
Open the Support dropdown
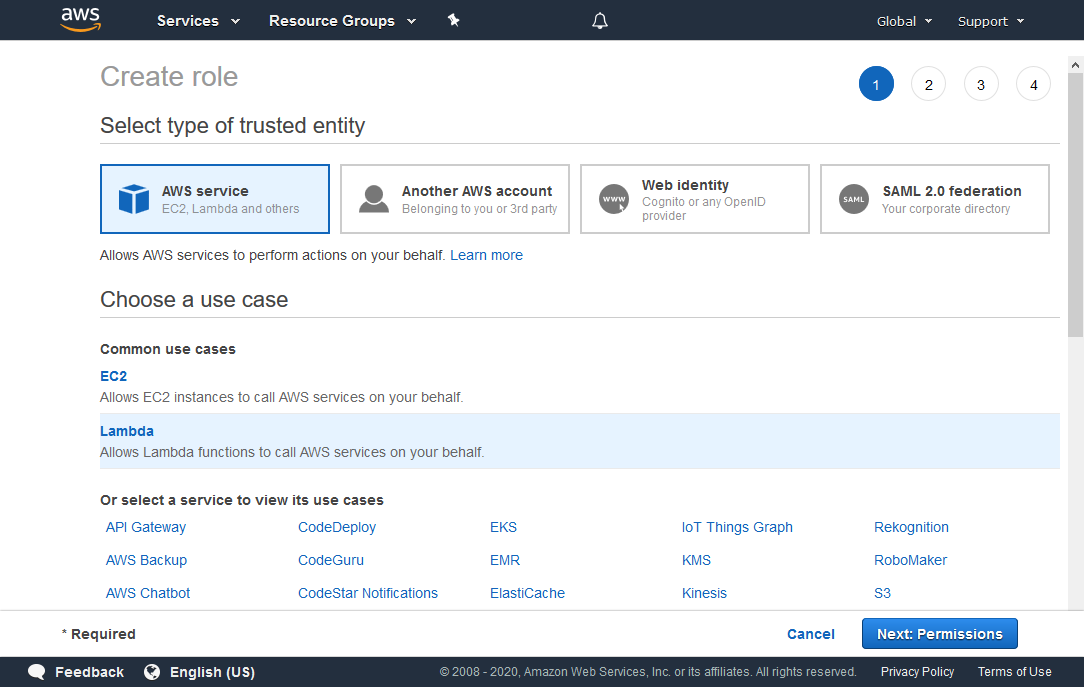(x=991, y=21)
